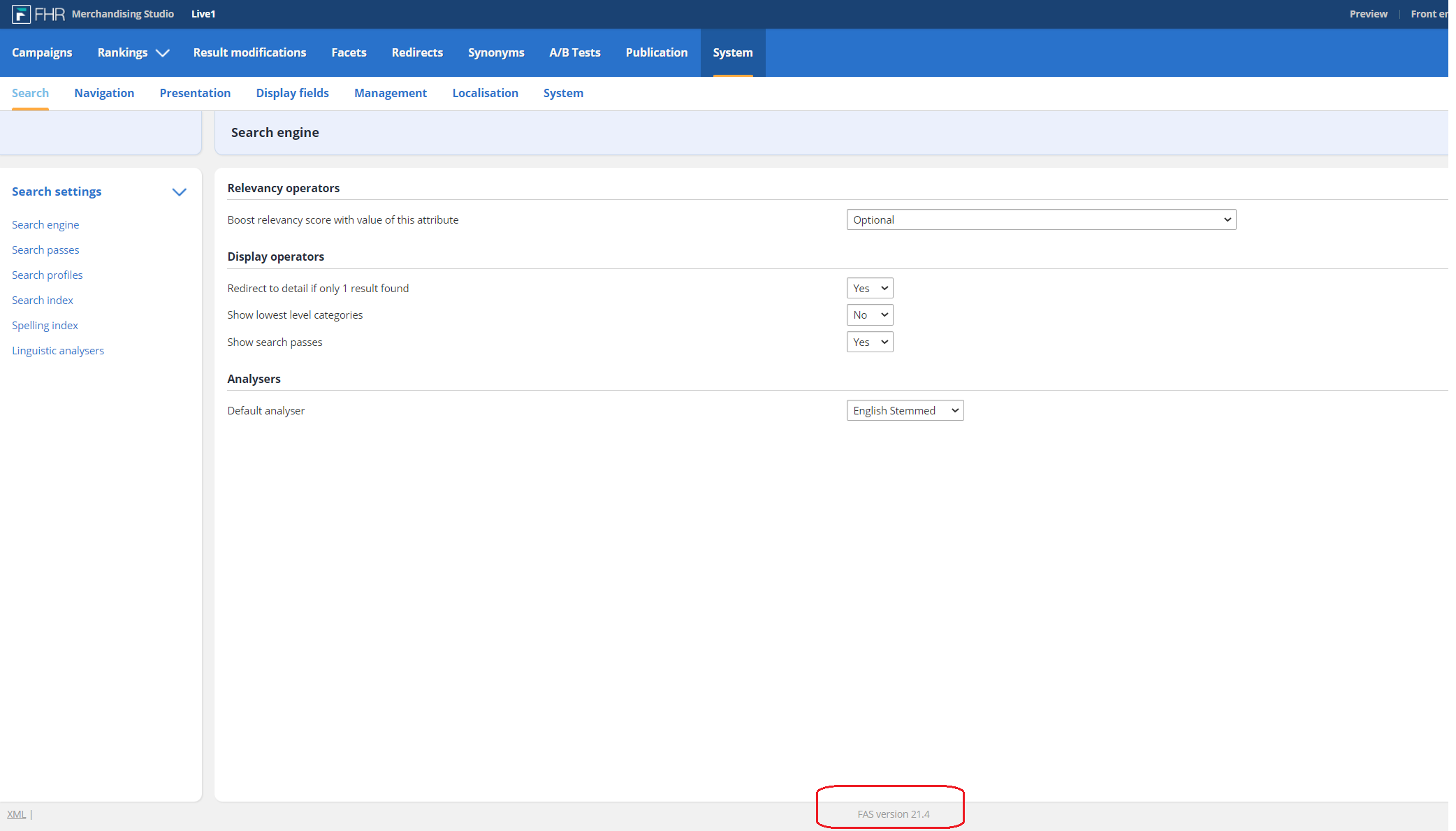The width and height of the screenshot is (1456, 831).
Task: Click the FAS version 21.4 text
Action: coord(894,814)
